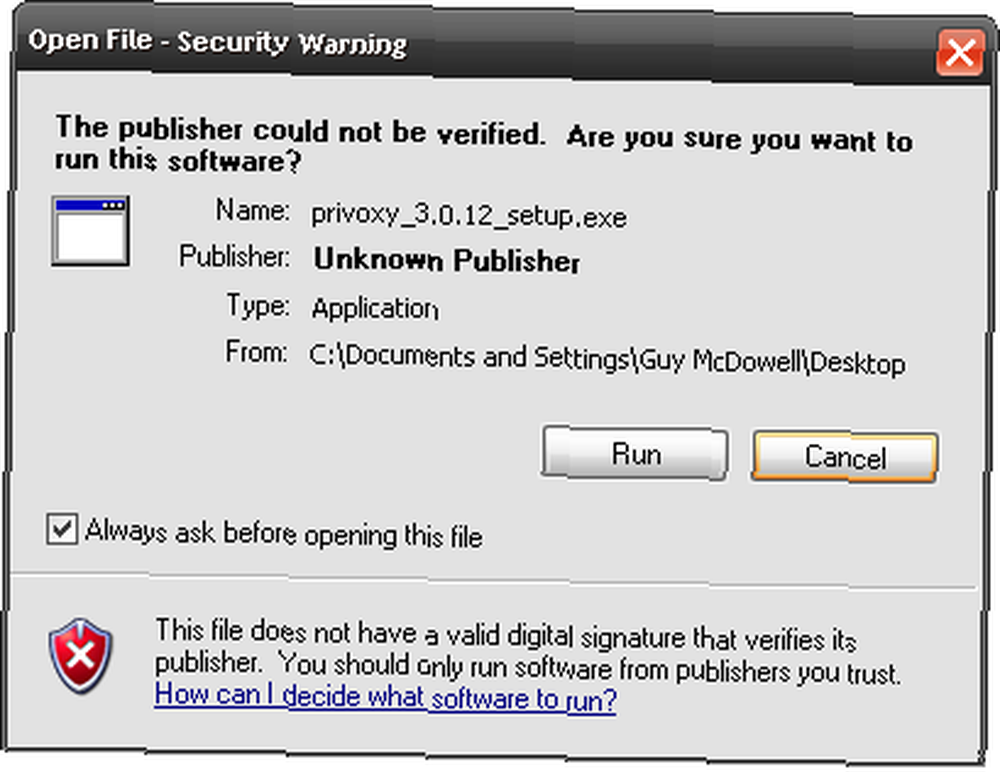The height and width of the screenshot is (772, 1000).
Task: Click the Application type value
Action: tap(375, 309)
